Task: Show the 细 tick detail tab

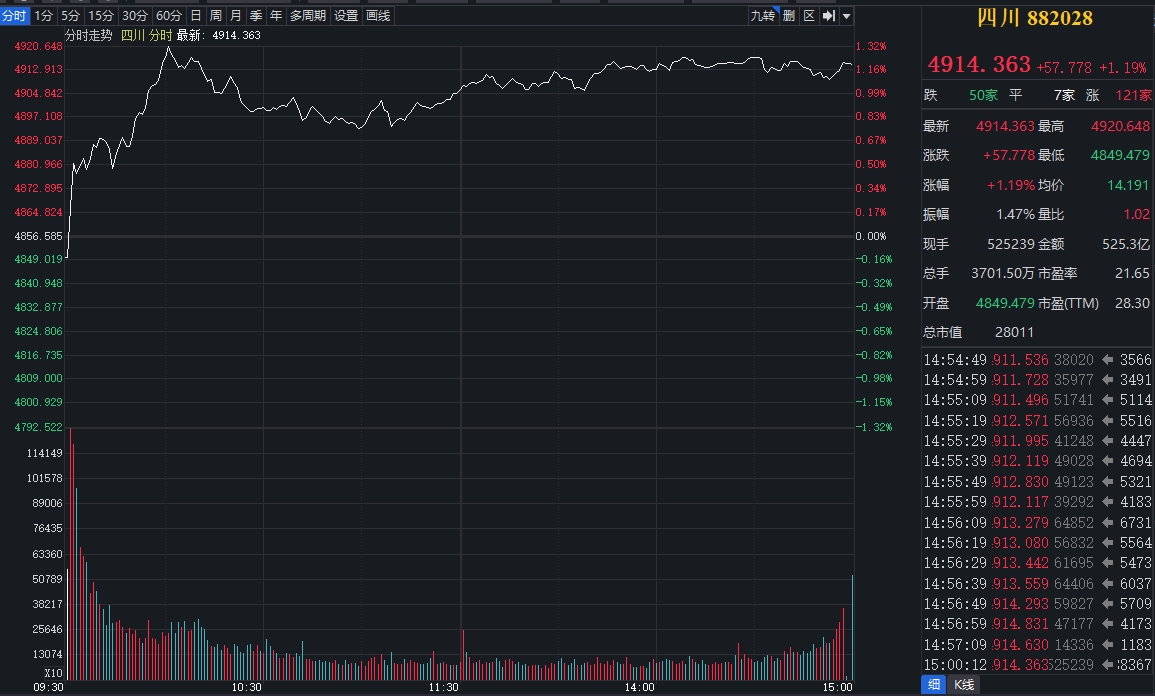Action: [934, 685]
